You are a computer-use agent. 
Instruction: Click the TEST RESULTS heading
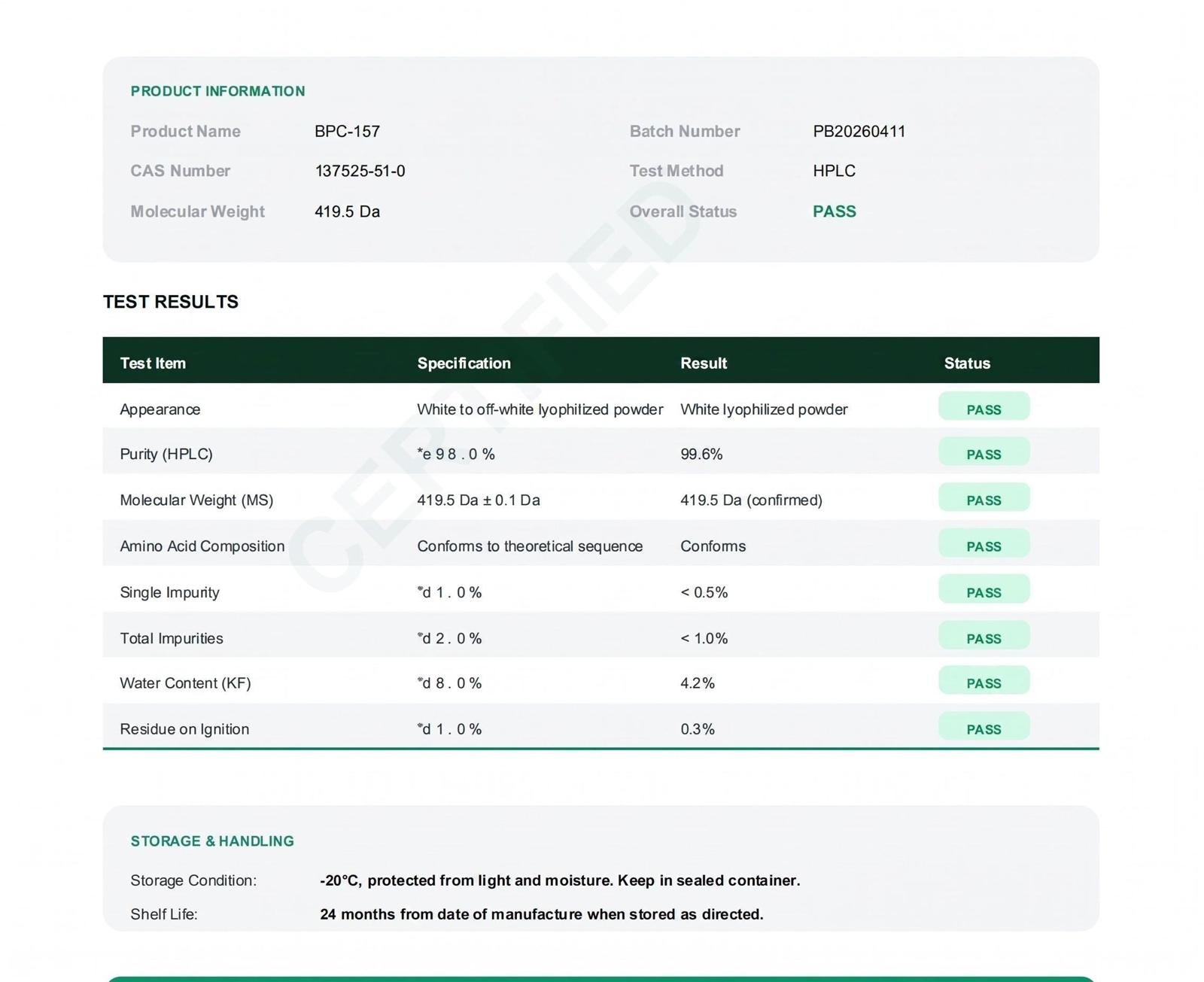click(171, 302)
